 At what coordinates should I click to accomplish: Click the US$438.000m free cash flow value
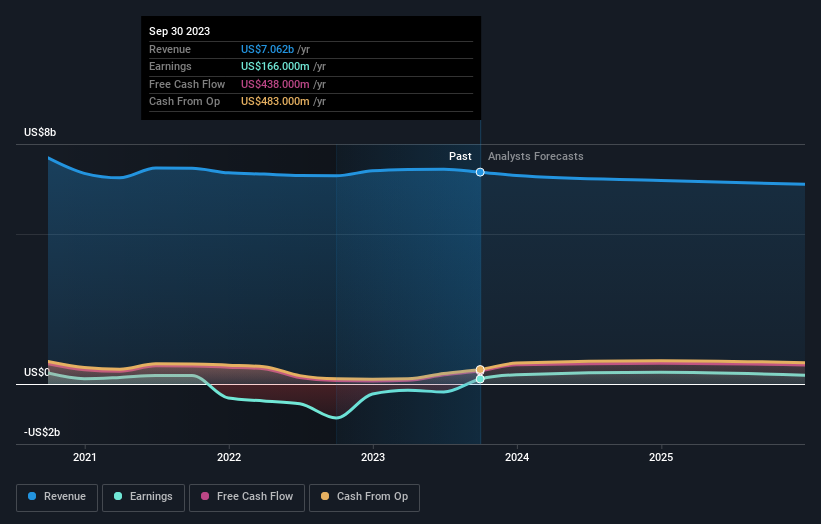tap(275, 84)
